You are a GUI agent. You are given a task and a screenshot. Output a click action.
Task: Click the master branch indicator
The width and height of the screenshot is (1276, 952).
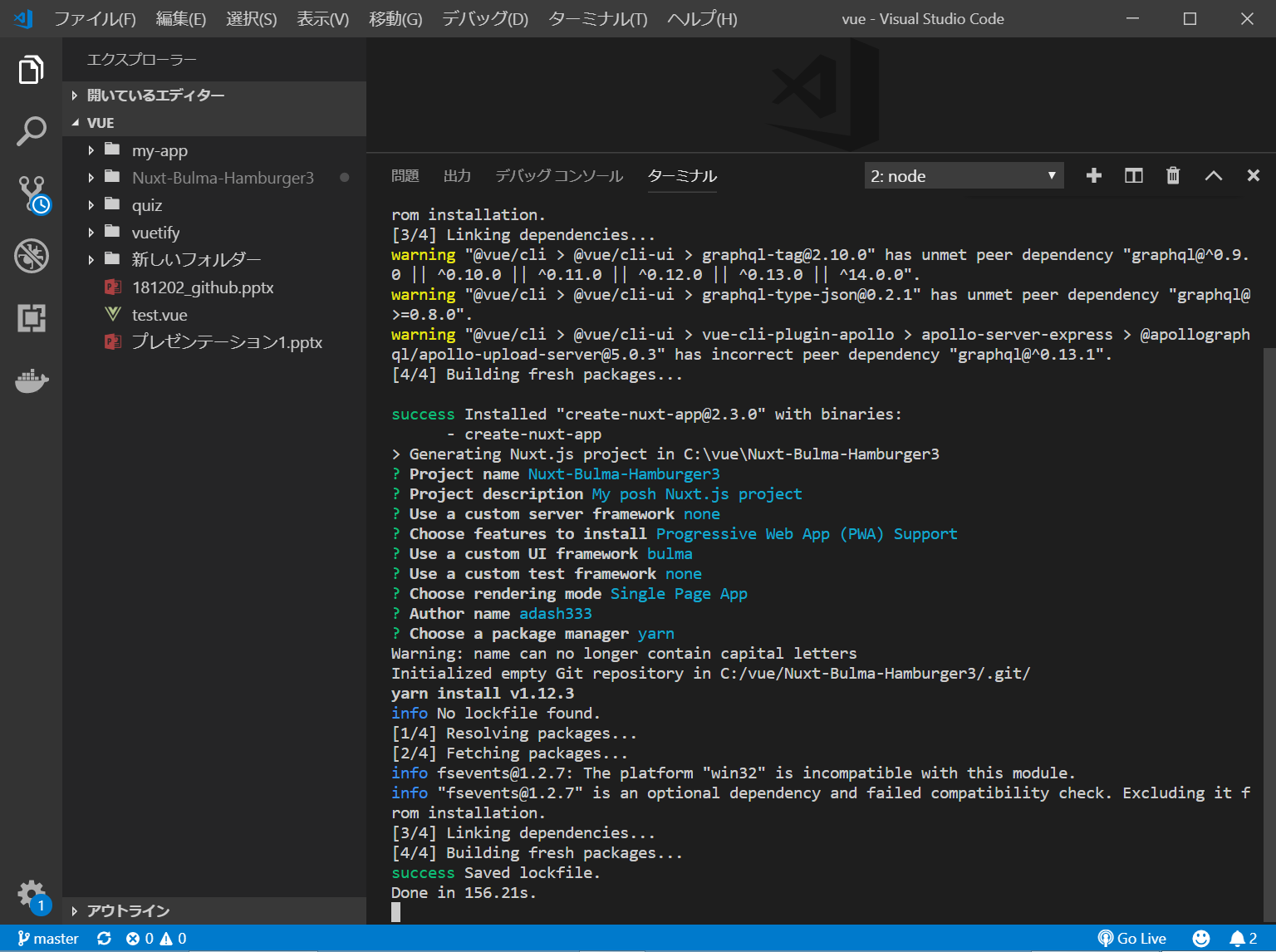coord(48,939)
